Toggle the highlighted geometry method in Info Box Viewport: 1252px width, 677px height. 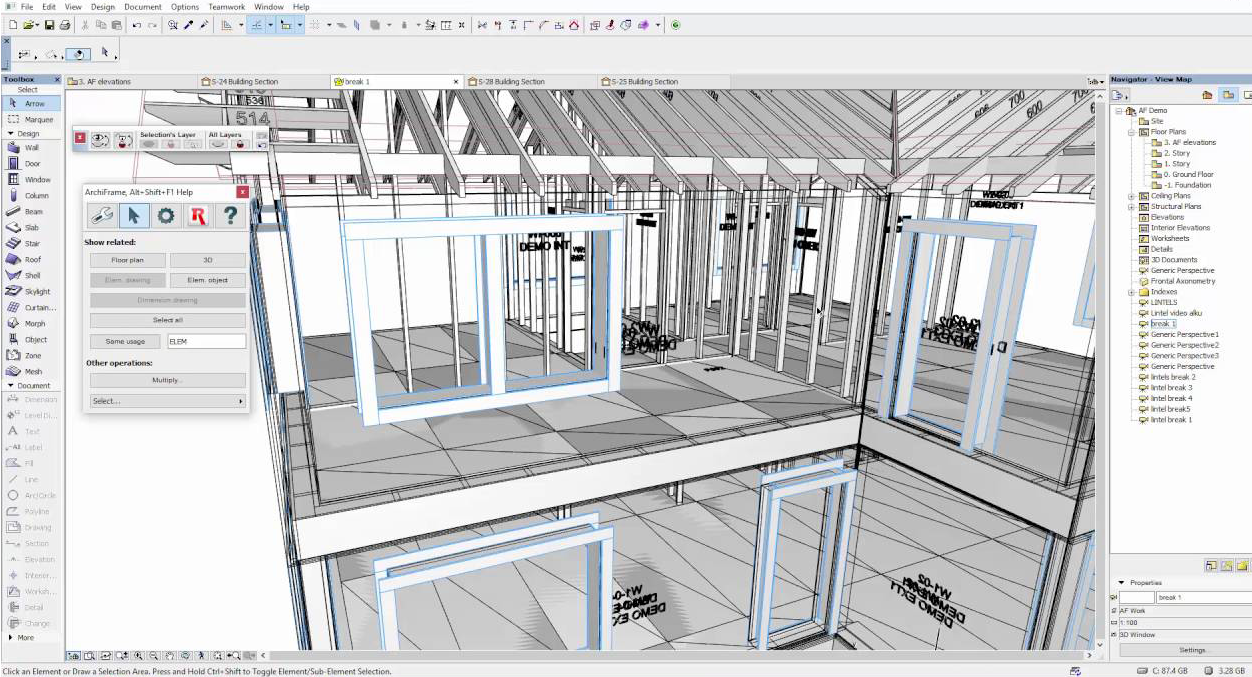coord(80,54)
